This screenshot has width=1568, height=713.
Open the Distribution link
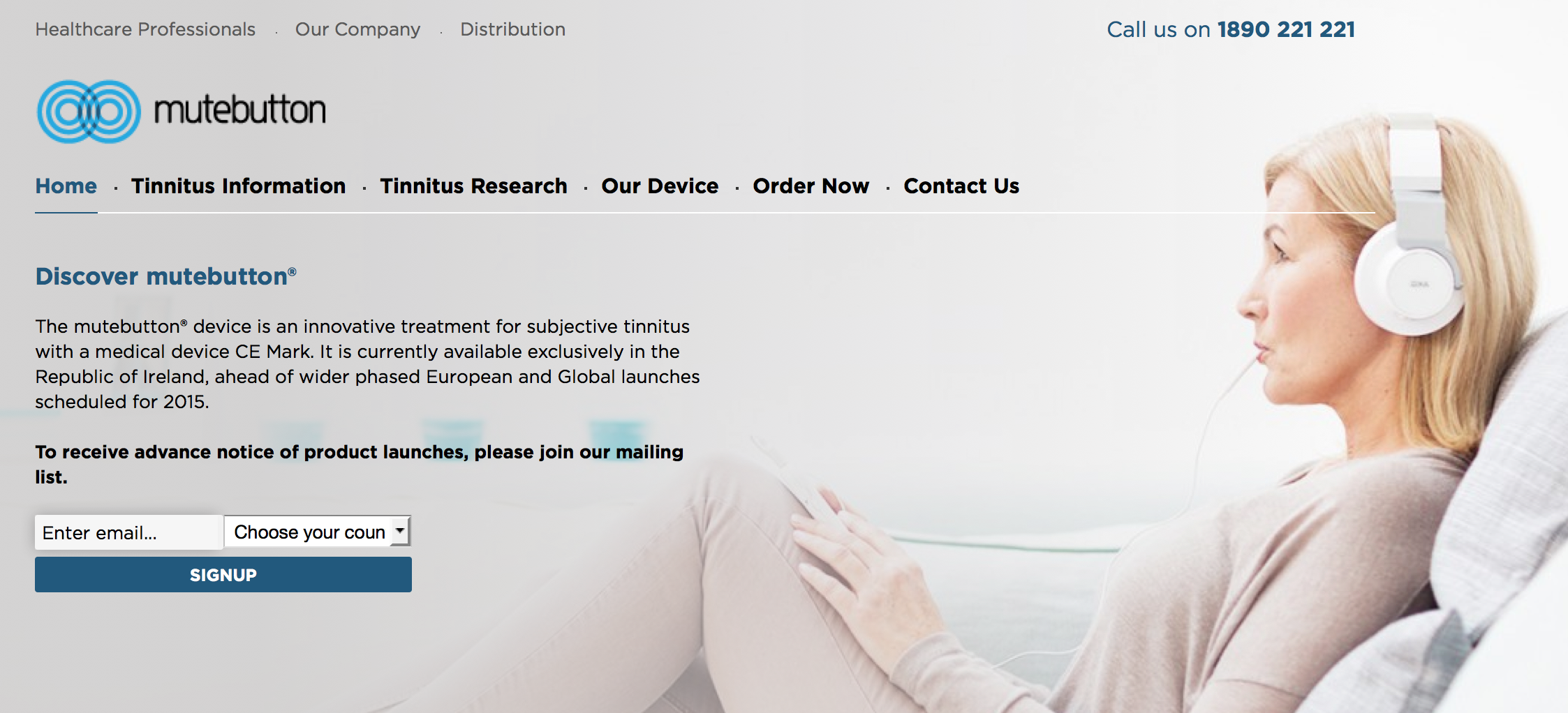[x=512, y=29]
